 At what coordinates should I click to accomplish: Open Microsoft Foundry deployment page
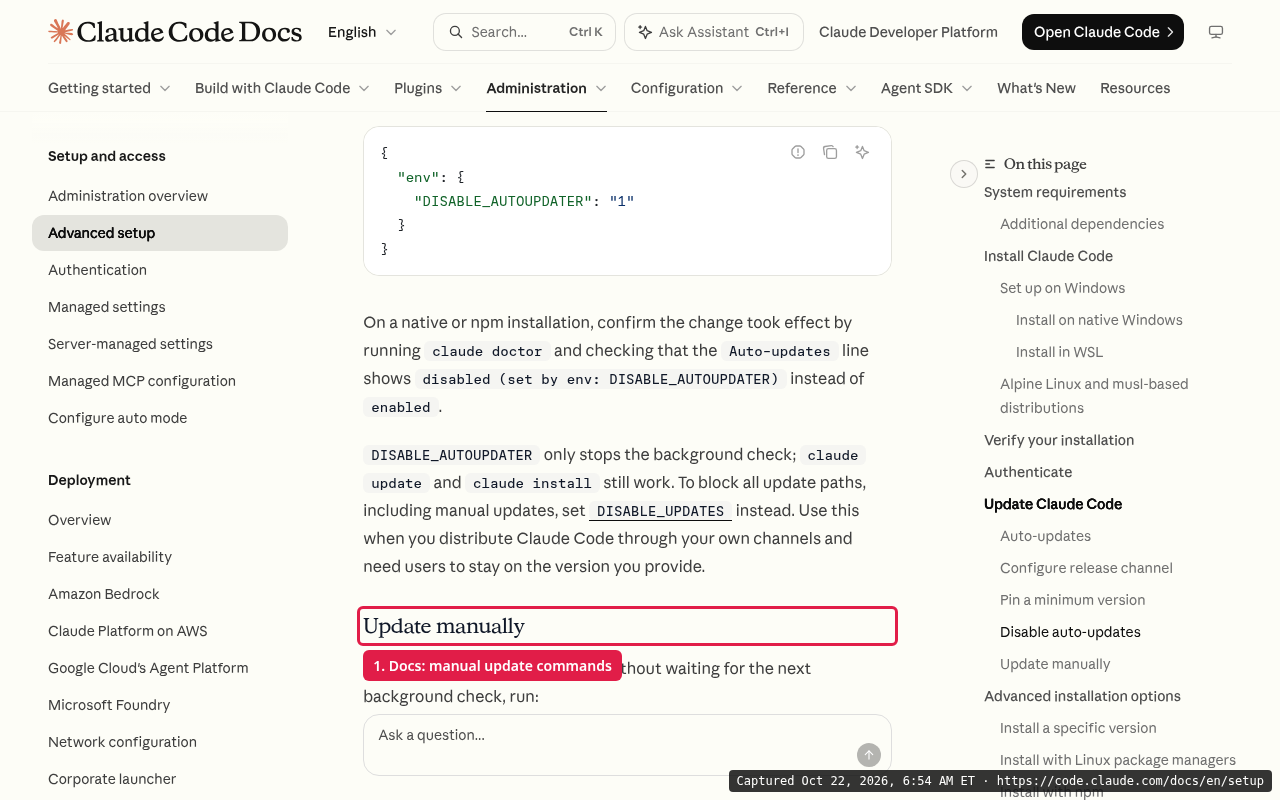coord(109,705)
